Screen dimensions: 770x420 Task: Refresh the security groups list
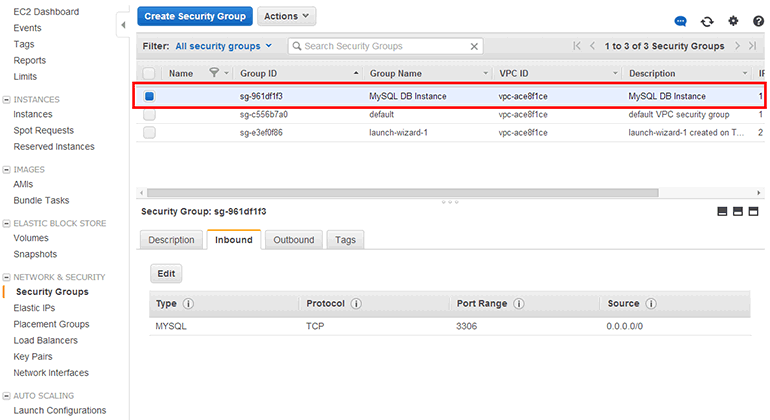(707, 21)
